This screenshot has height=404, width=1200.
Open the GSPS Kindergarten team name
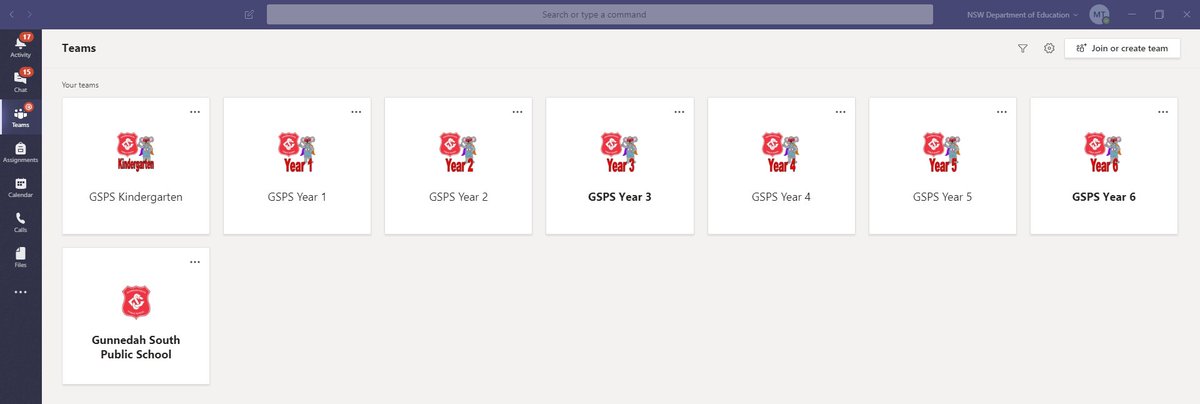136,197
